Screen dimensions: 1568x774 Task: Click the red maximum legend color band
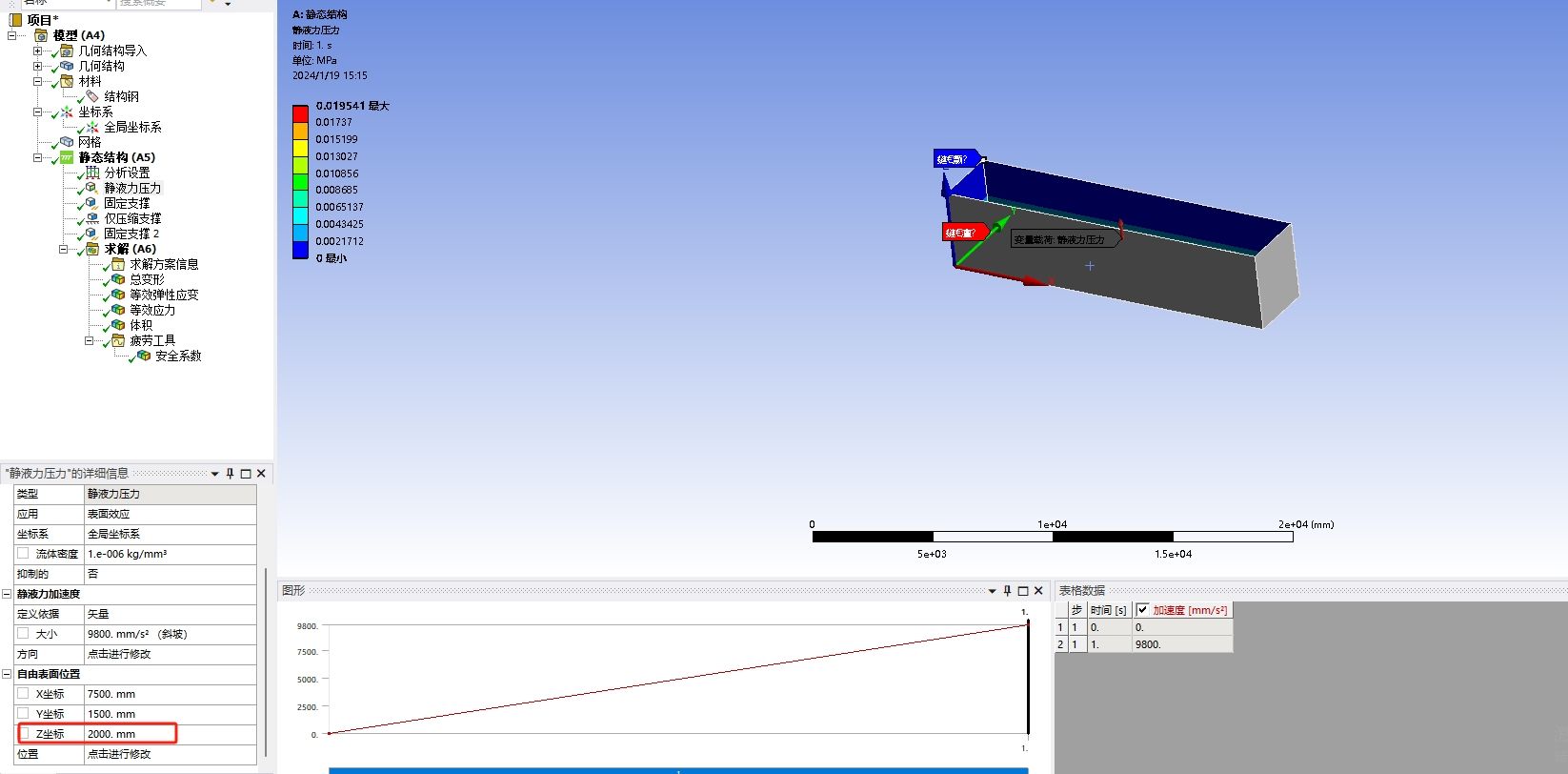[x=300, y=113]
